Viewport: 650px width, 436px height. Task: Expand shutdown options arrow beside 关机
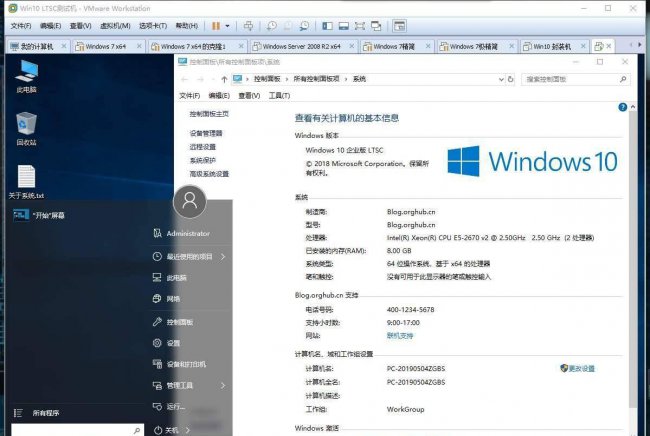188,430
